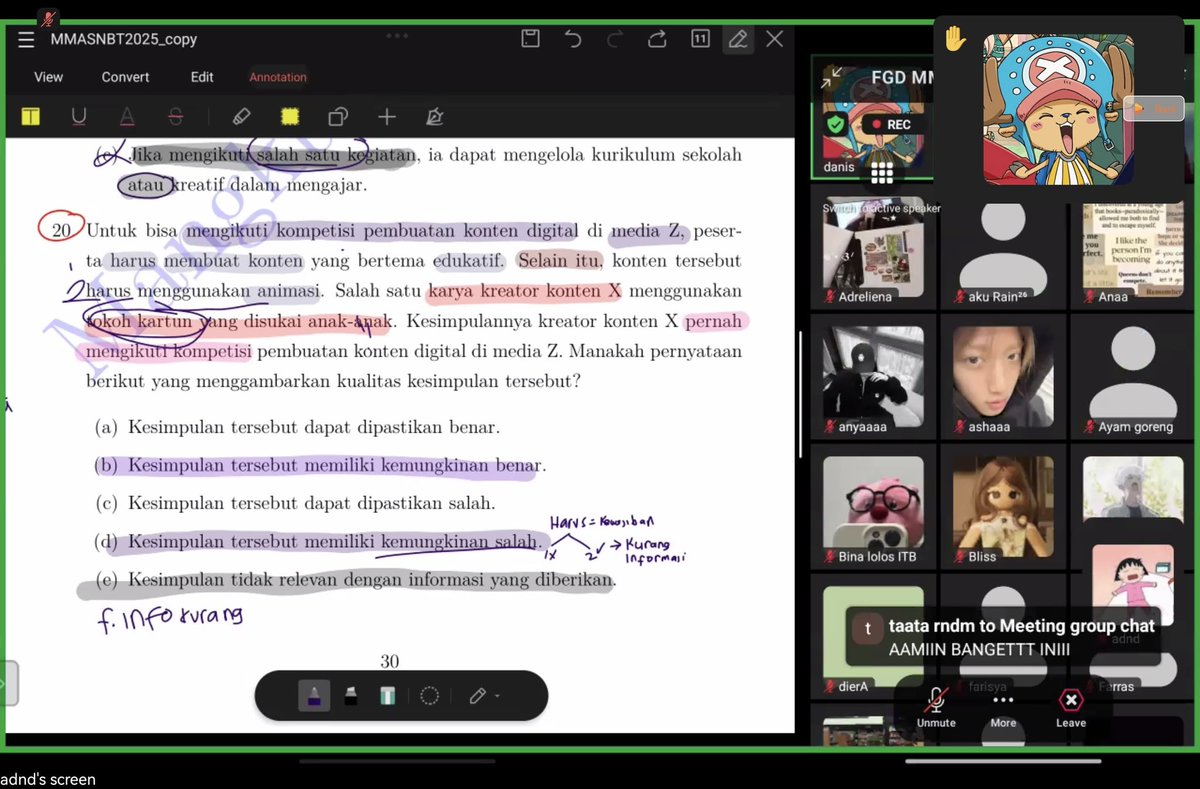Select the eraser tool in toolbar
Viewport: 1200px width, 789px height.
pyautogui.click(x=241, y=117)
